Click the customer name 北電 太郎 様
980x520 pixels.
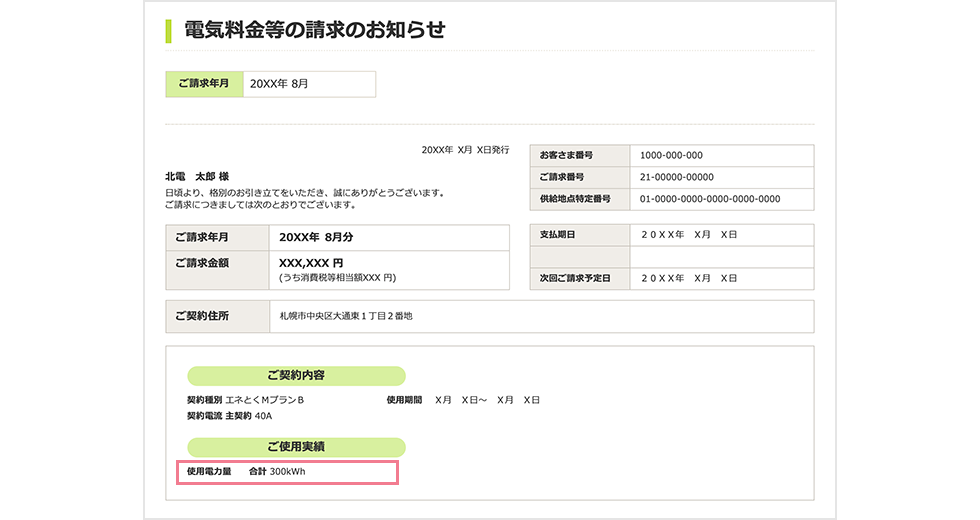(x=197, y=177)
